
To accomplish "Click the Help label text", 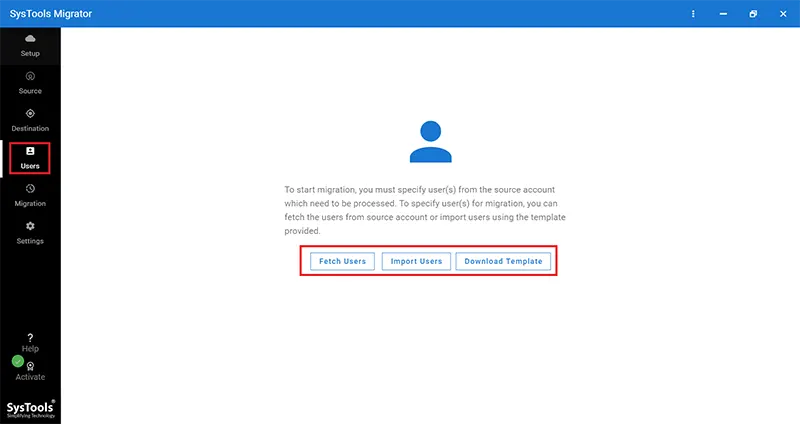I will click(30, 349).
